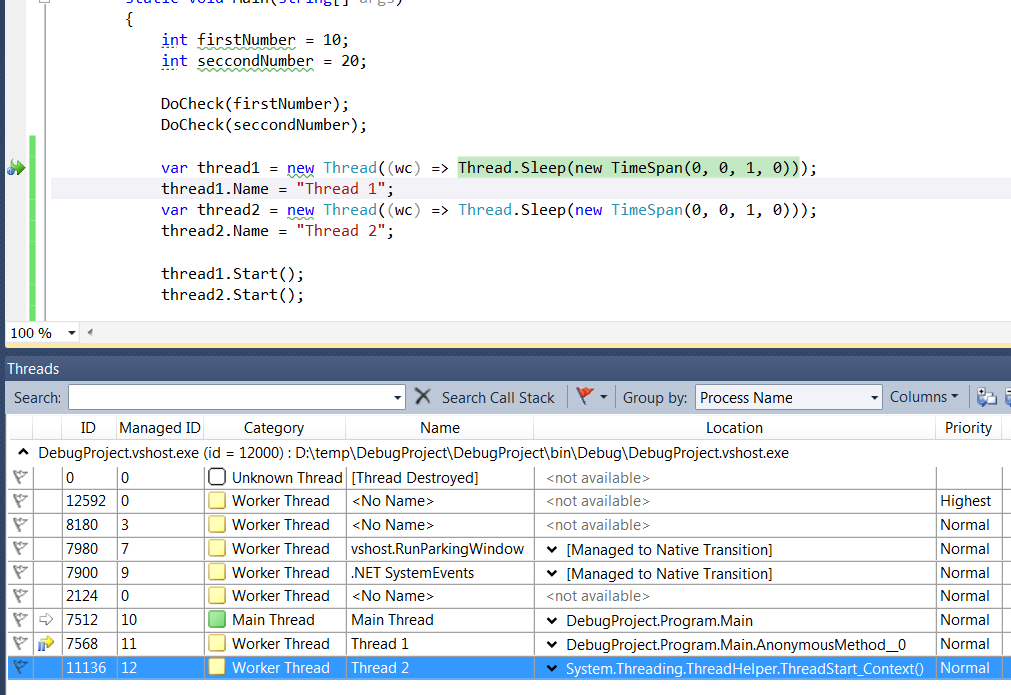The height and width of the screenshot is (695, 1011).
Task: Flag Thread 2 using its row flag
Action: (x=20, y=667)
